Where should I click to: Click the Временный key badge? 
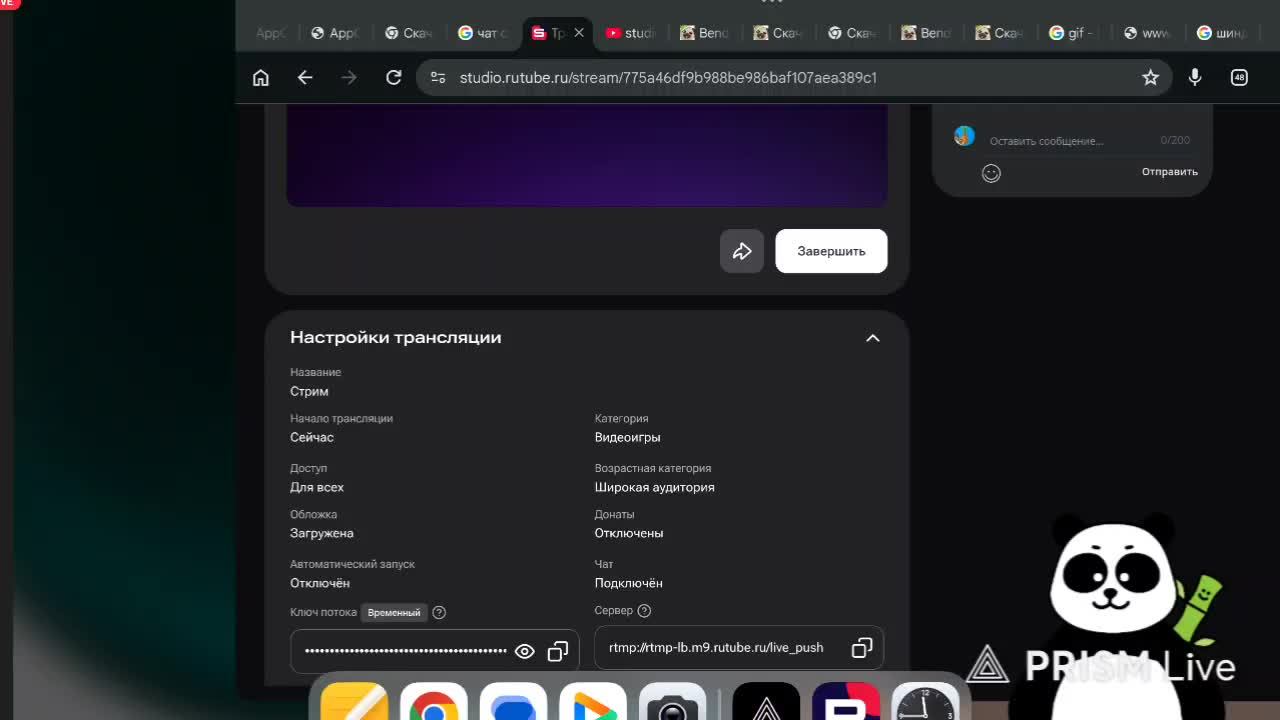tap(394, 612)
